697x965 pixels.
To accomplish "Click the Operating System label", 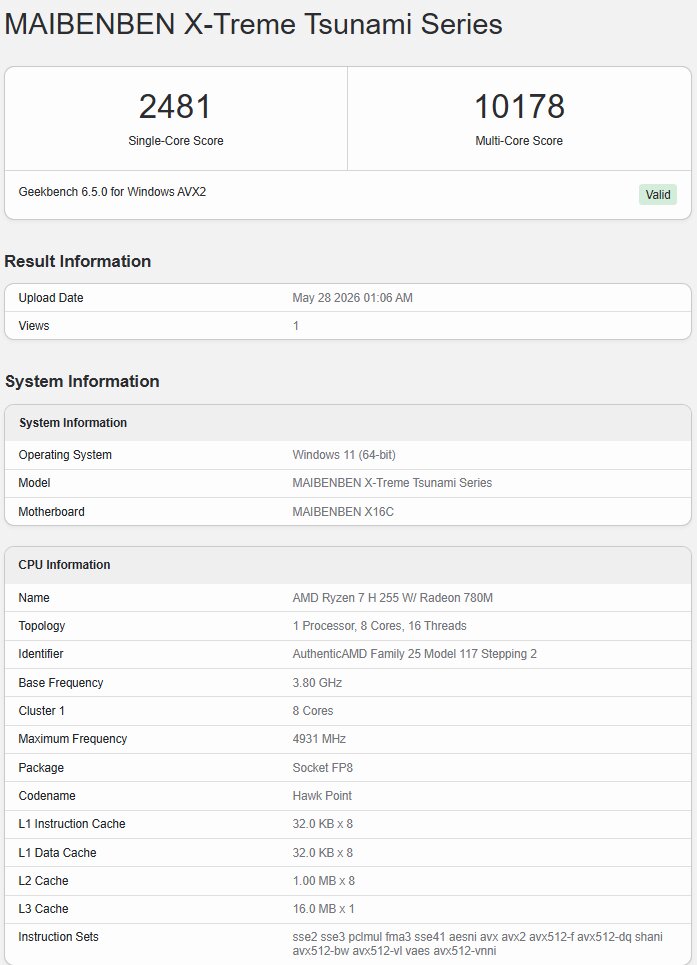I will [65, 455].
